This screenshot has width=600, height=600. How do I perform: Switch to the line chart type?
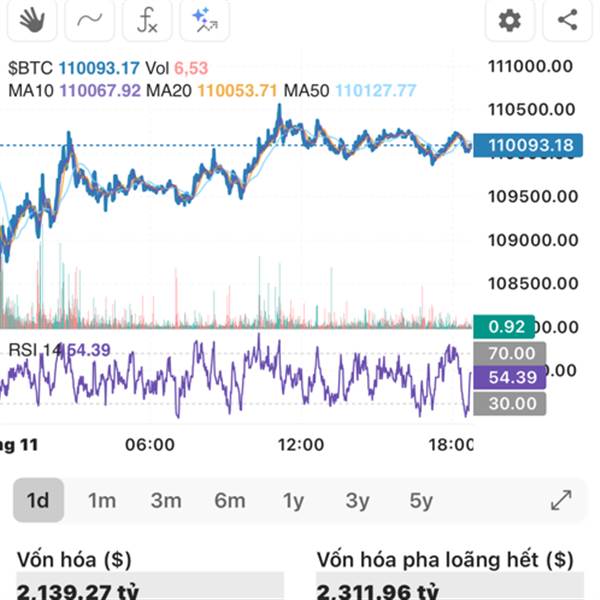89,19
